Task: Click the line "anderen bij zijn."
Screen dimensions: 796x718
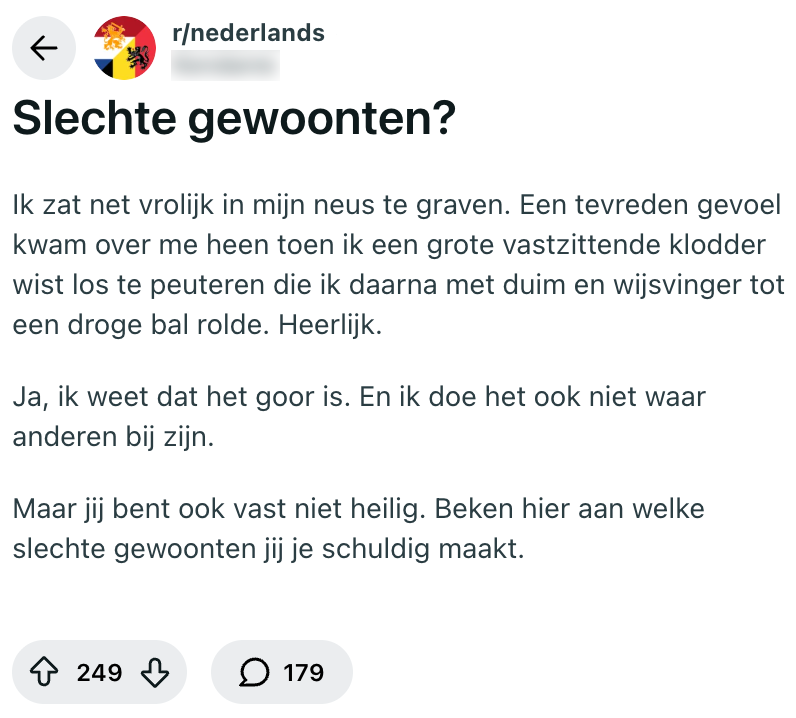Action: click(x=114, y=437)
